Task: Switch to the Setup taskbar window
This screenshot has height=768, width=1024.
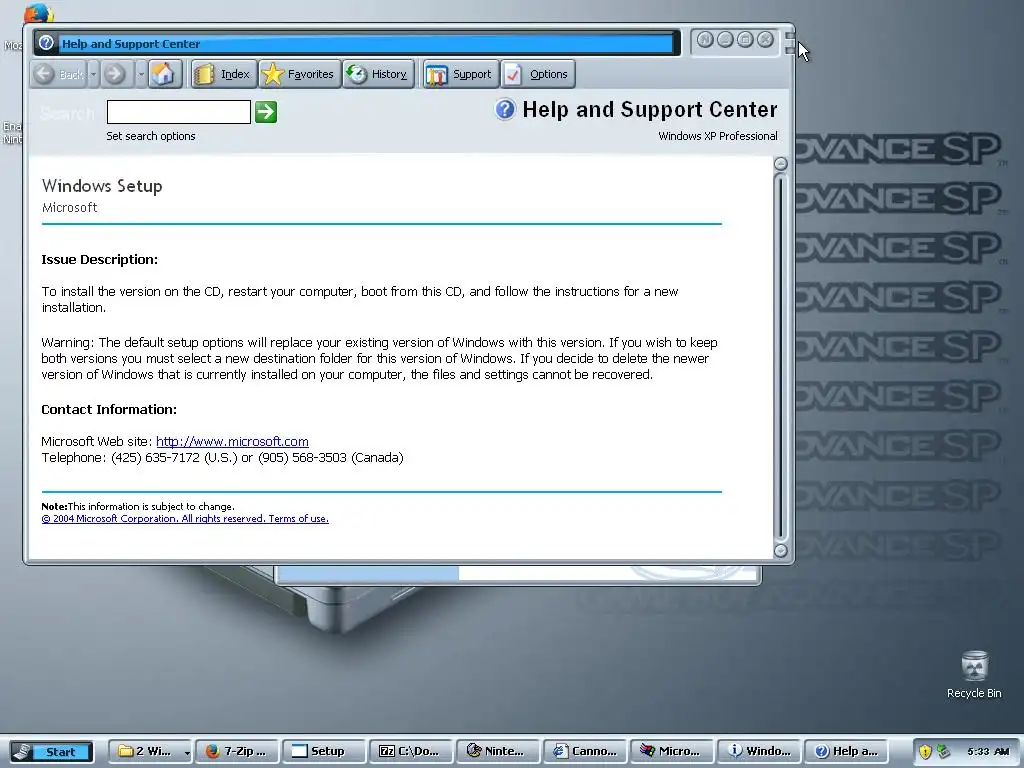Action: pos(323,752)
